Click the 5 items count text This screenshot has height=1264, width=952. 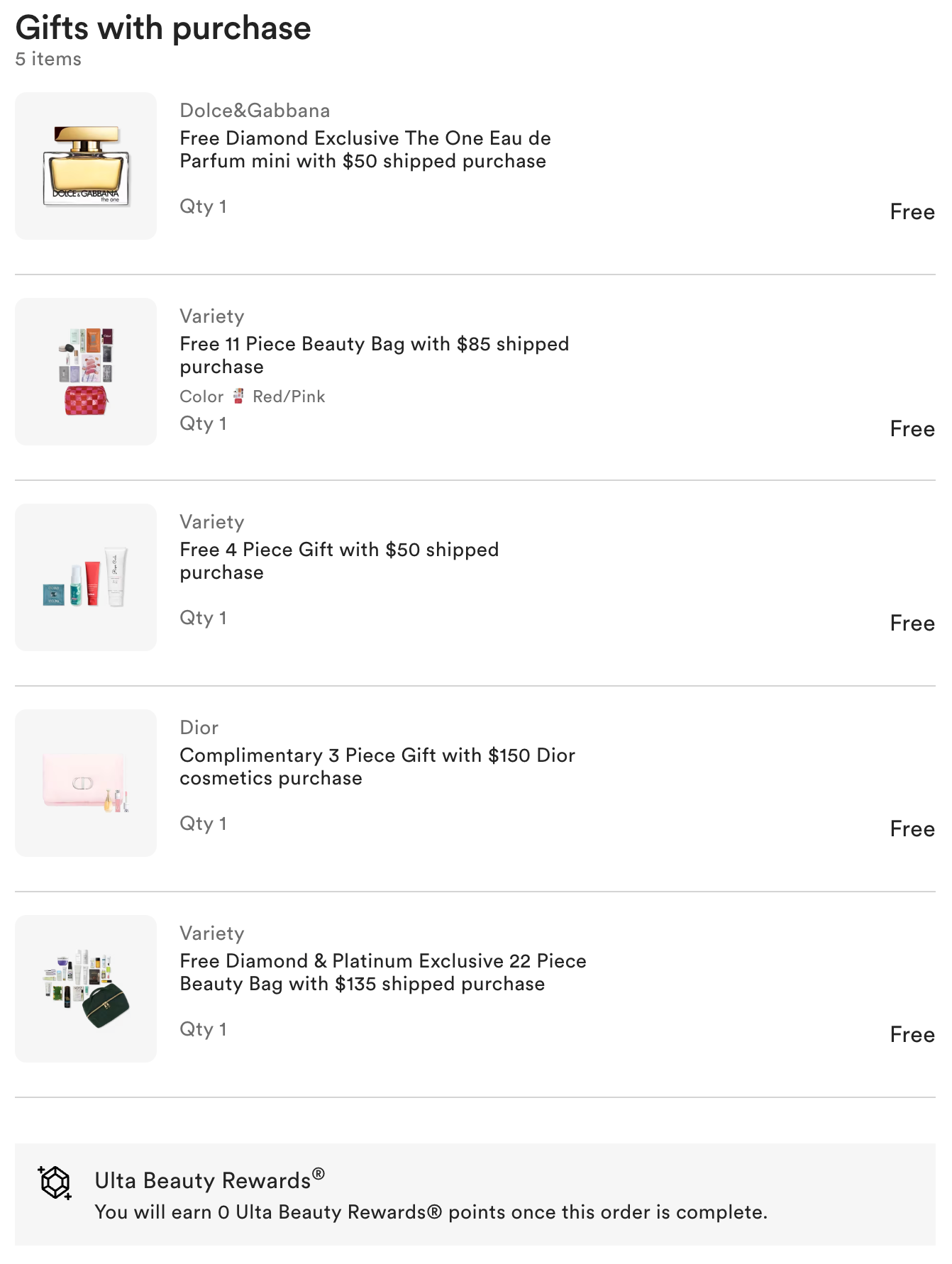(x=48, y=60)
